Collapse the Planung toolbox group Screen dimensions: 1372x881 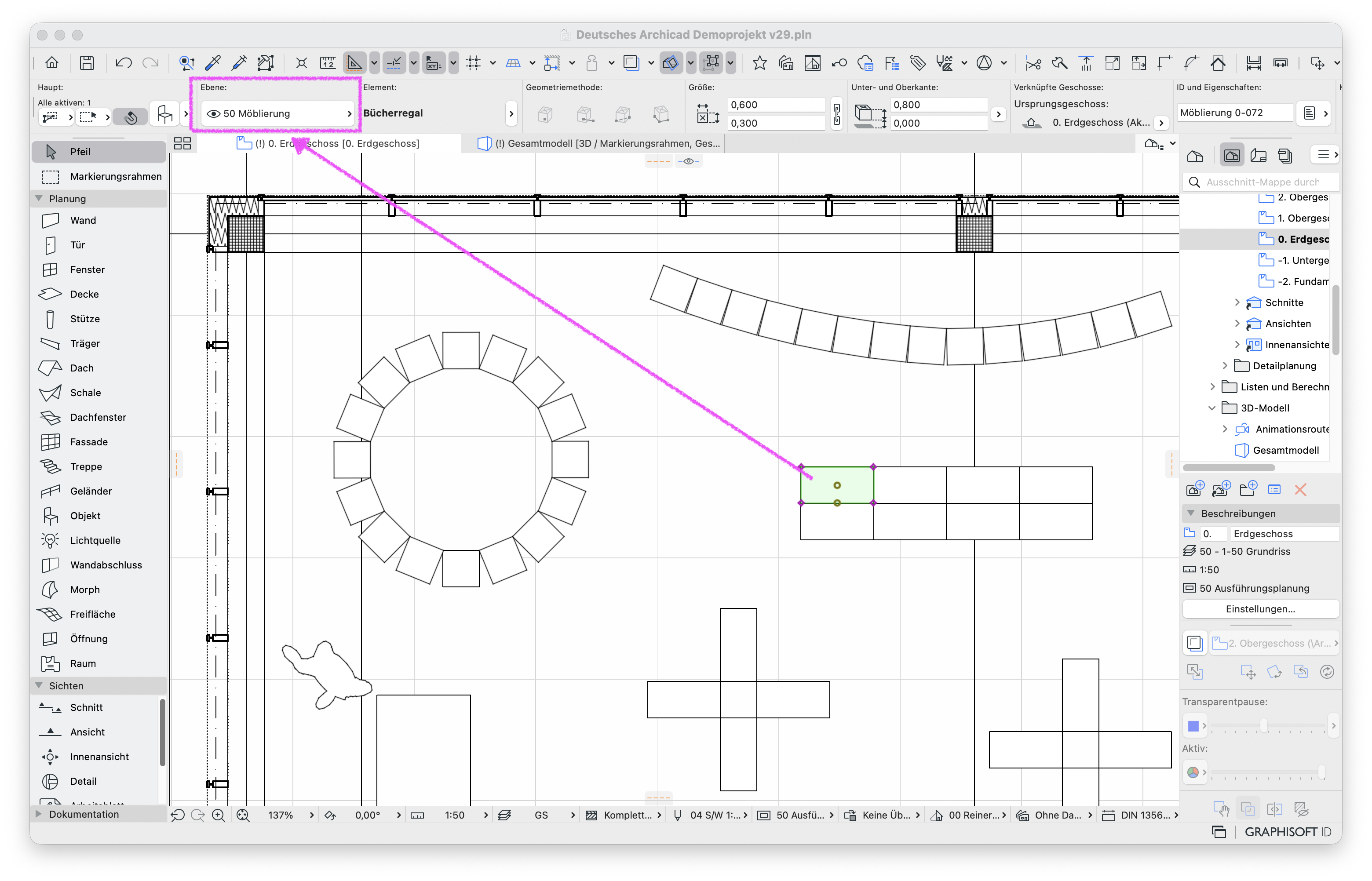pos(39,199)
